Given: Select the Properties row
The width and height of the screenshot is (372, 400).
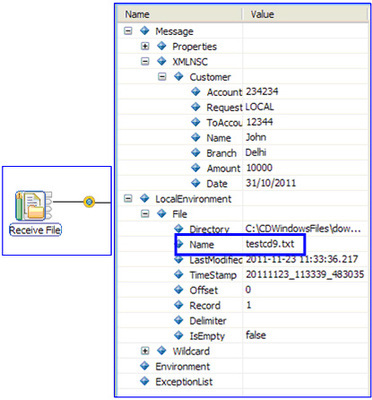Looking at the screenshot, I should (243, 47).
